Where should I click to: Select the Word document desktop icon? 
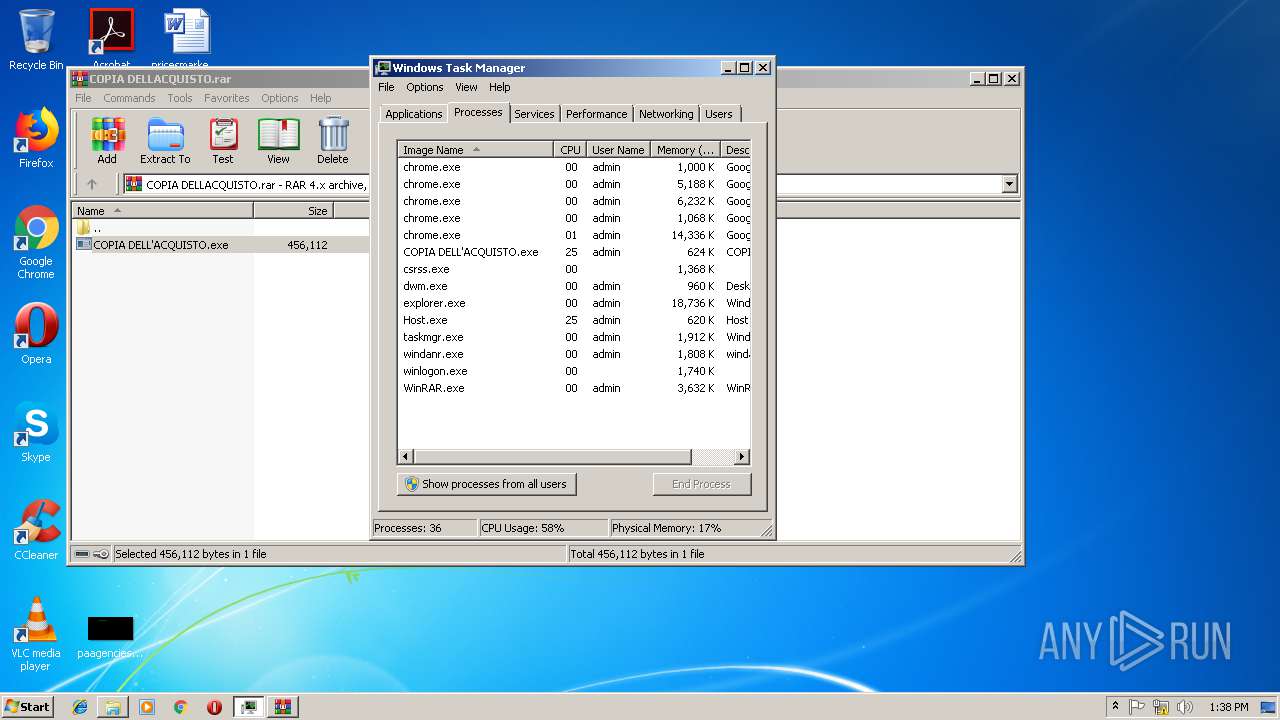(x=187, y=40)
